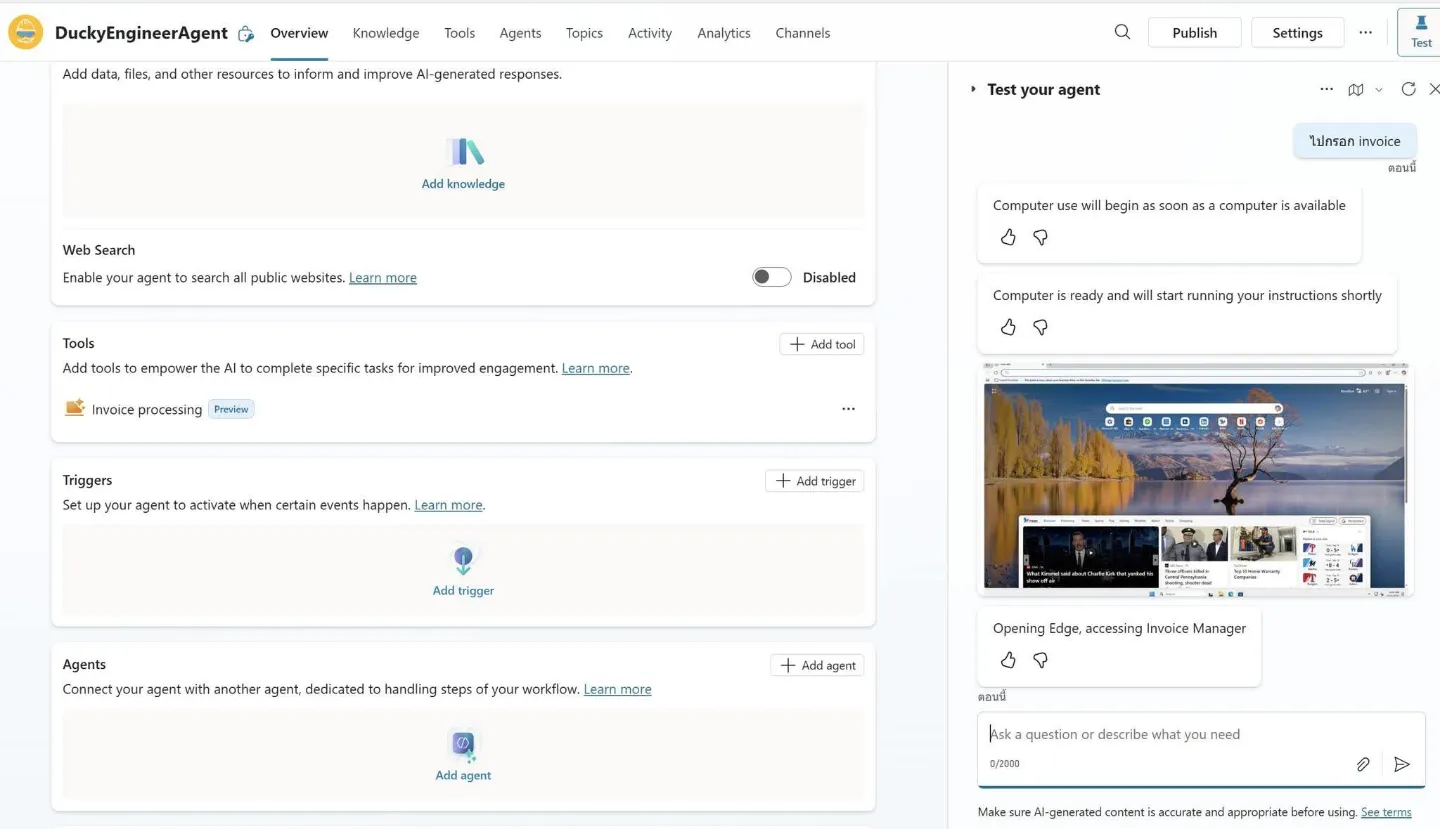The height and width of the screenshot is (829, 1440).
Task: Click the 'Preview' badge next to Invoice processing
Action: coord(231,409)
